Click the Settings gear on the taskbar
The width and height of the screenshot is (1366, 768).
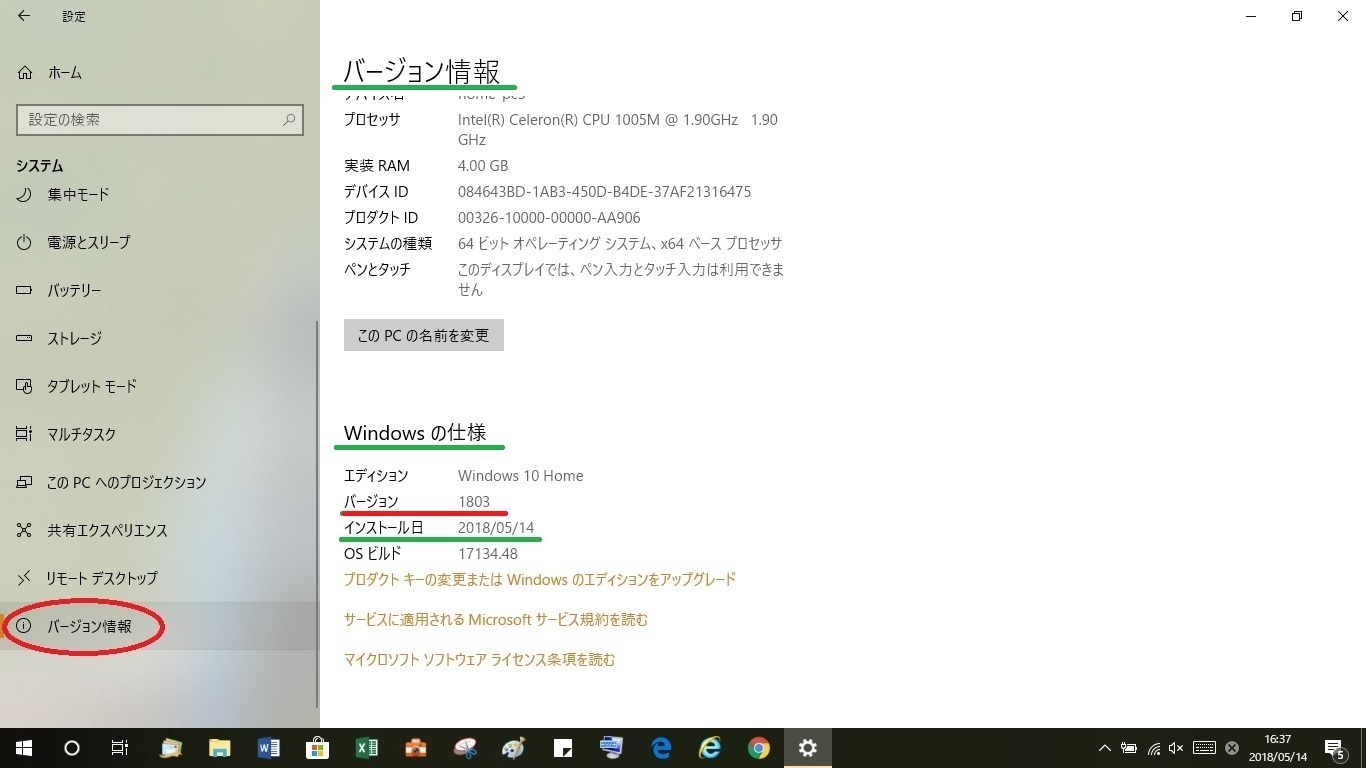point(808,748)
